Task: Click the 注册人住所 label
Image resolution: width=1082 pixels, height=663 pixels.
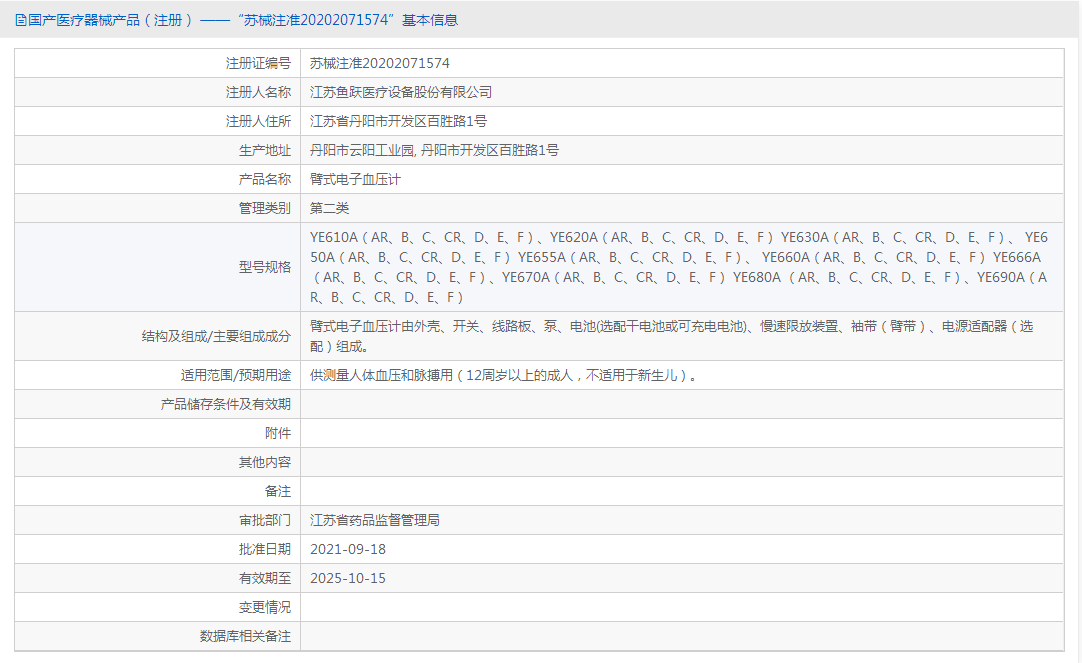Action: tap(258, 121)
